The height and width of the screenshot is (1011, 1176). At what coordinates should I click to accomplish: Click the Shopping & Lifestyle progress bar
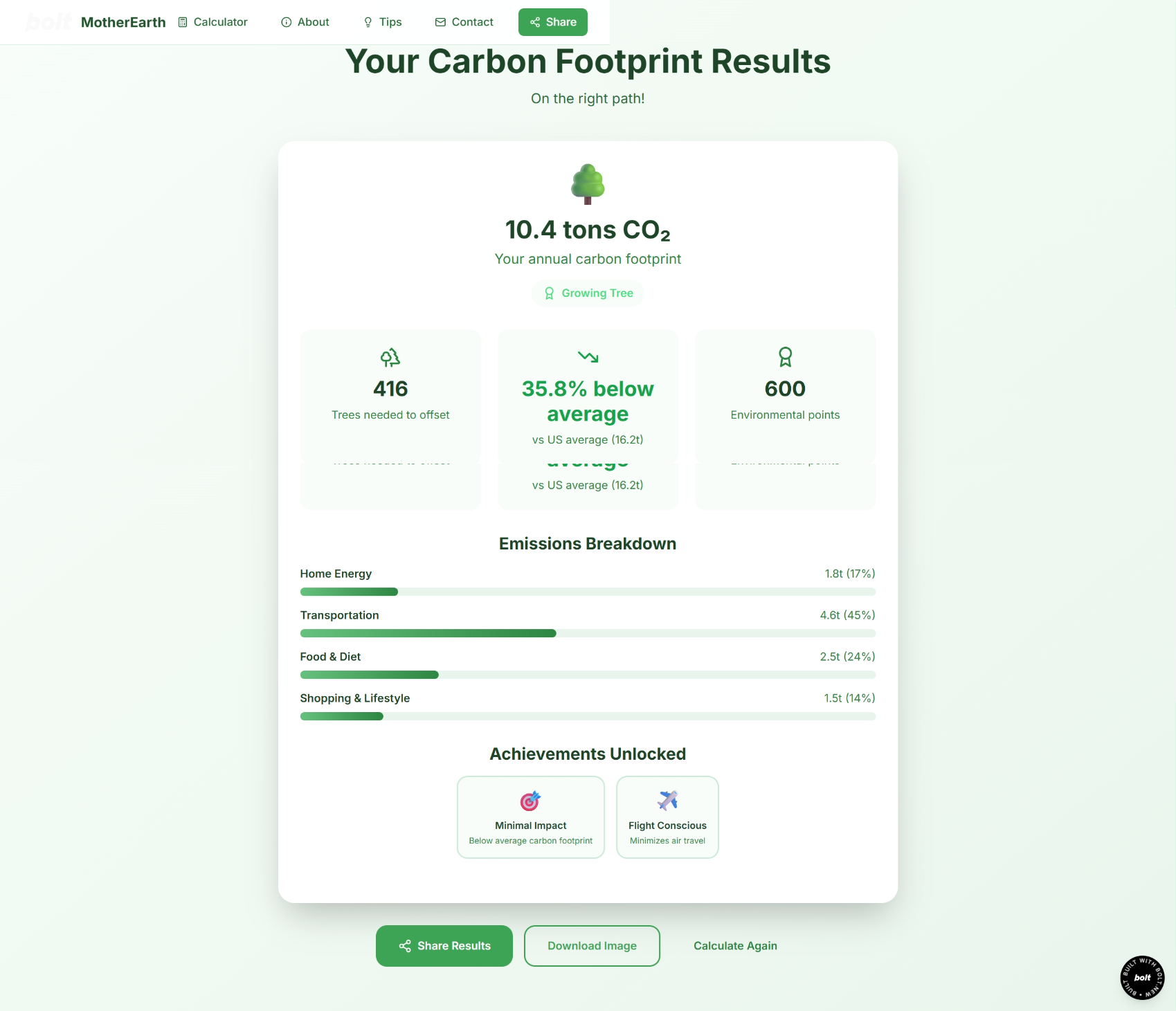coord(588,716)
